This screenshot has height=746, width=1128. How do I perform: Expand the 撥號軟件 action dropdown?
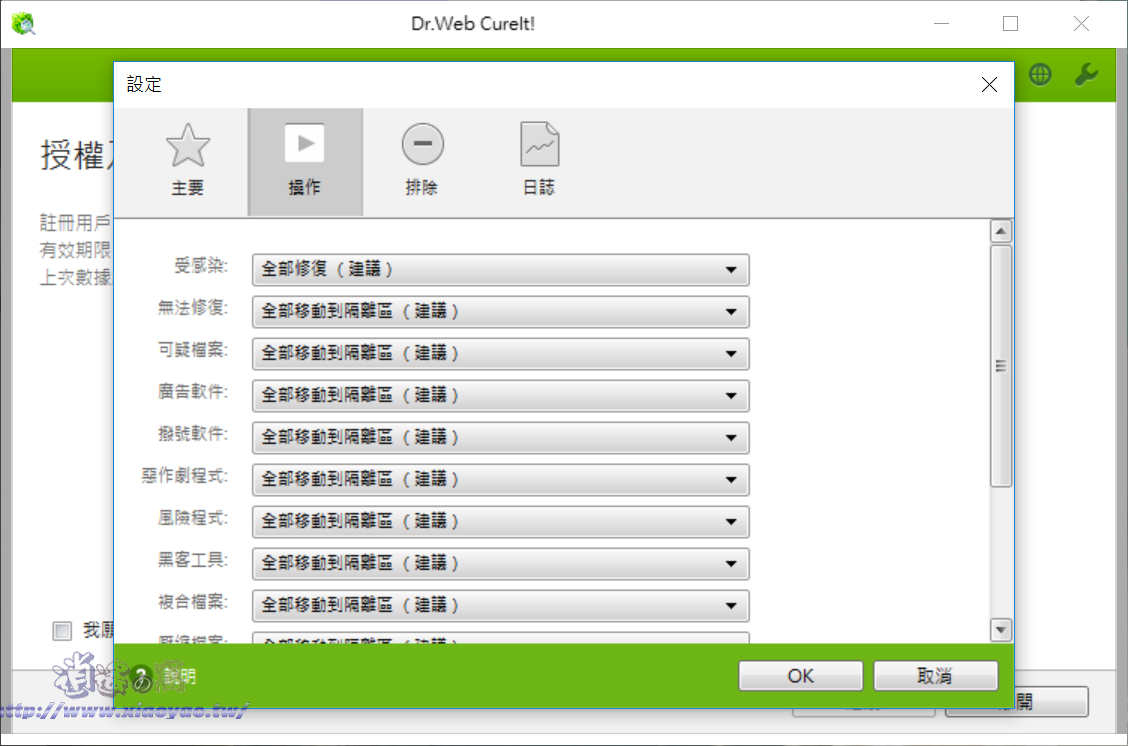(500, 437)
